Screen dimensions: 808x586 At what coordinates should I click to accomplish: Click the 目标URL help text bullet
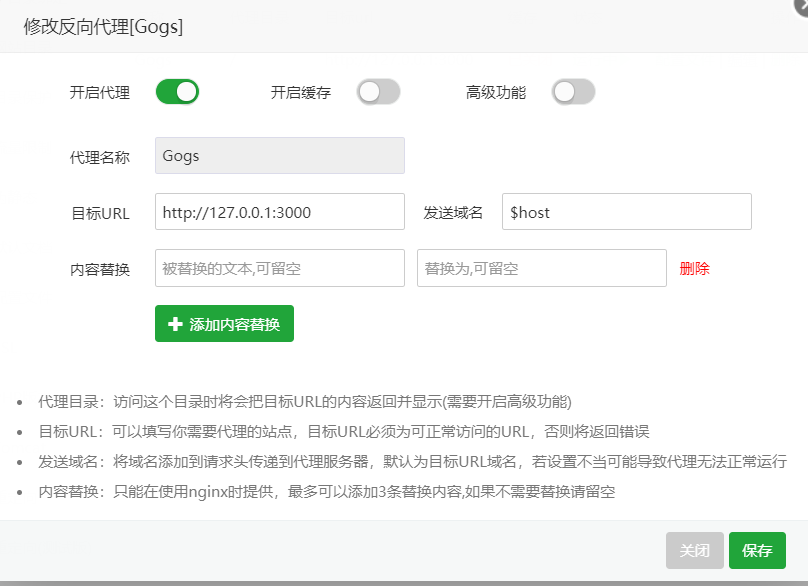point(344,431)
